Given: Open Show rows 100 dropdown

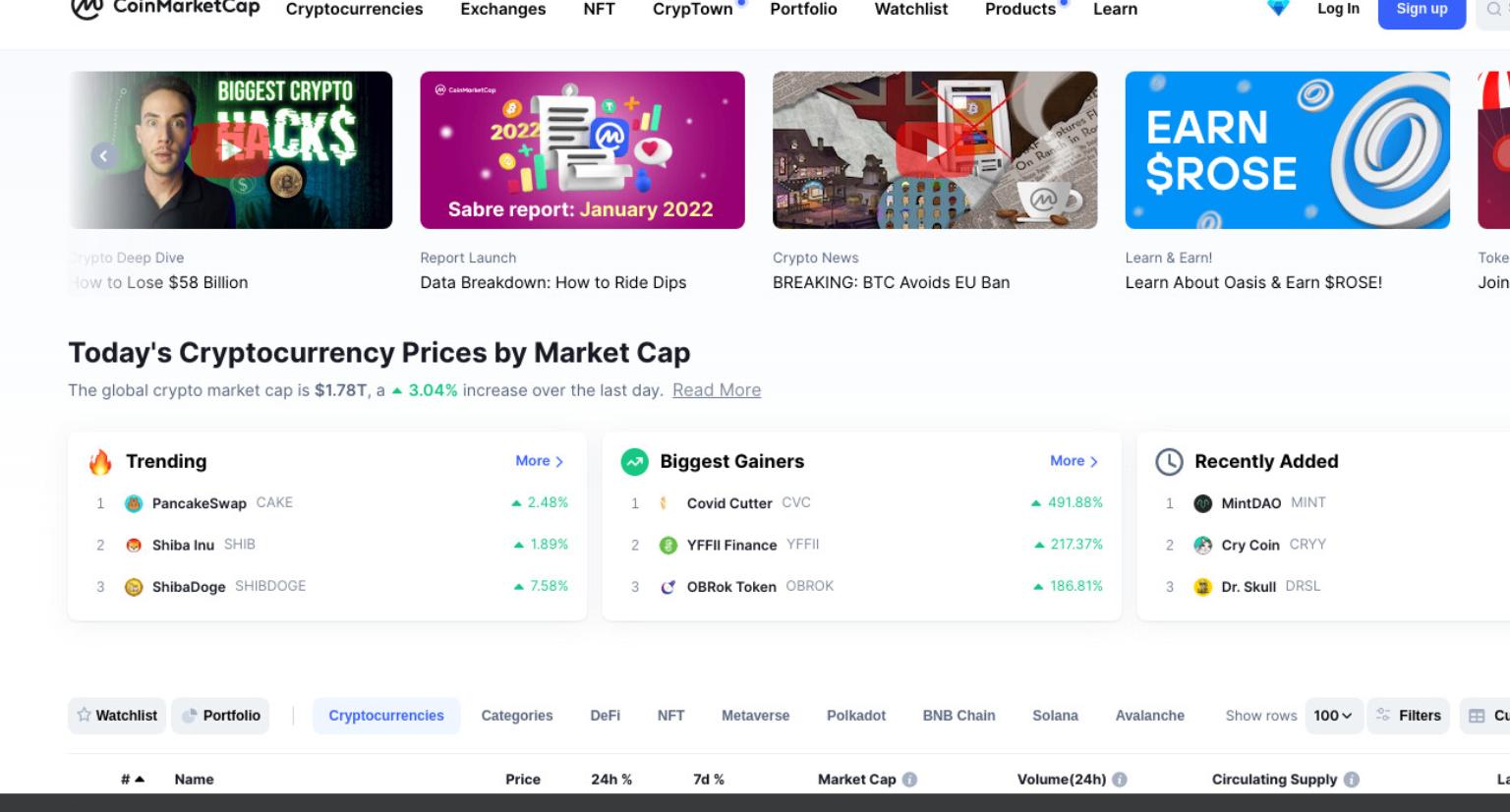Looking at the screenshot, I should (1333, 716).
